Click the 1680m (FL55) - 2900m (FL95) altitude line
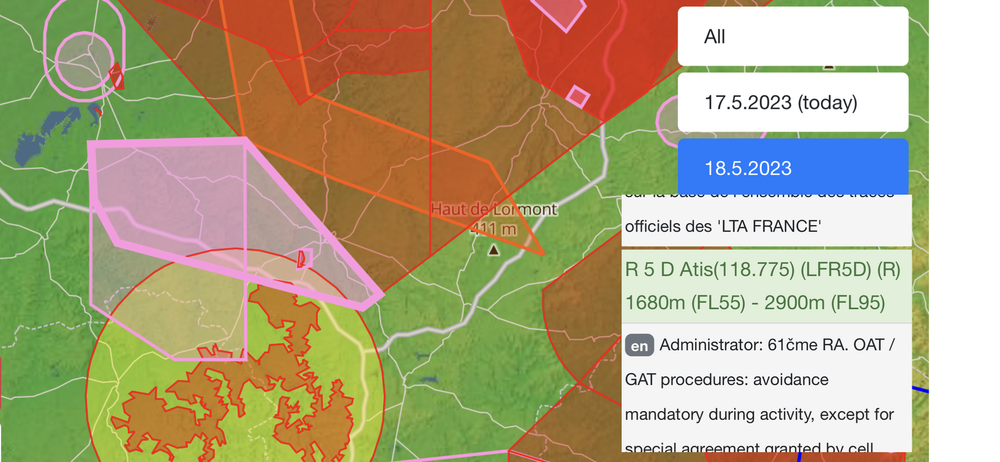This screenshot has width=1000, height=462. pos(755,303)
